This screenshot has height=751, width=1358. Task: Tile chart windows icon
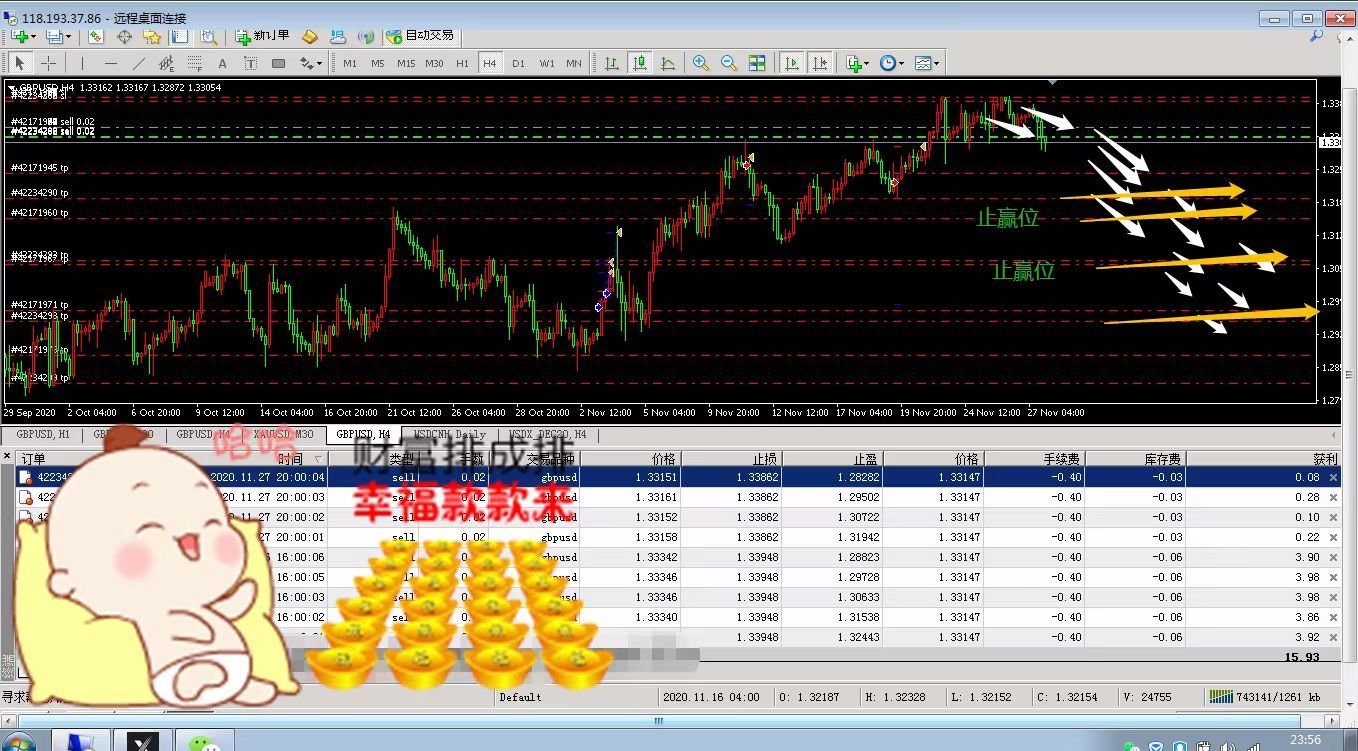[x=757, y=63]
